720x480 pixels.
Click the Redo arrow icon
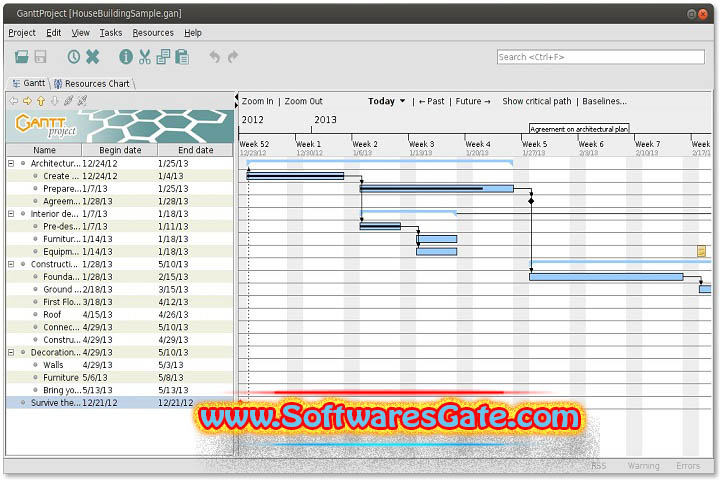point(233,57)
